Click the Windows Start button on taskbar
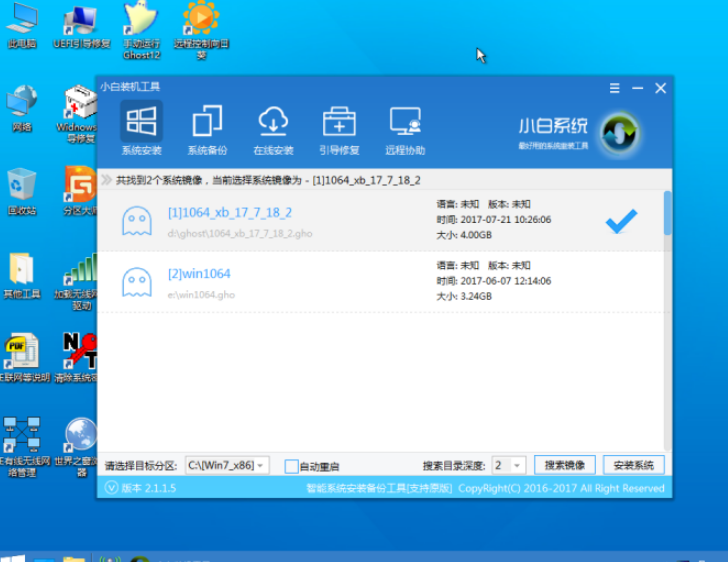Image resolution: width=728 pixels, height=562 pixels. pos(12,555)
